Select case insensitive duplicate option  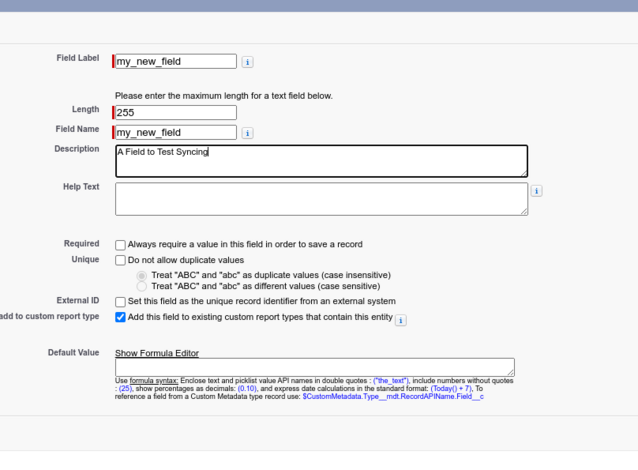[x=142, y=276]
